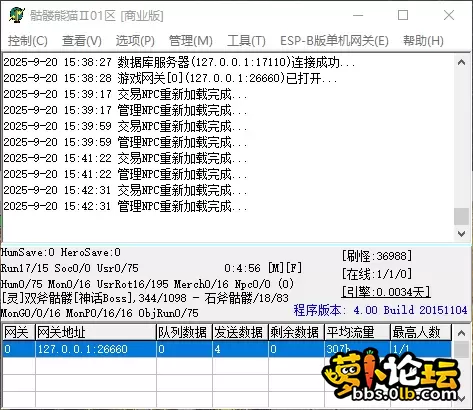Click the 平均流量 column header

[357, 332]
